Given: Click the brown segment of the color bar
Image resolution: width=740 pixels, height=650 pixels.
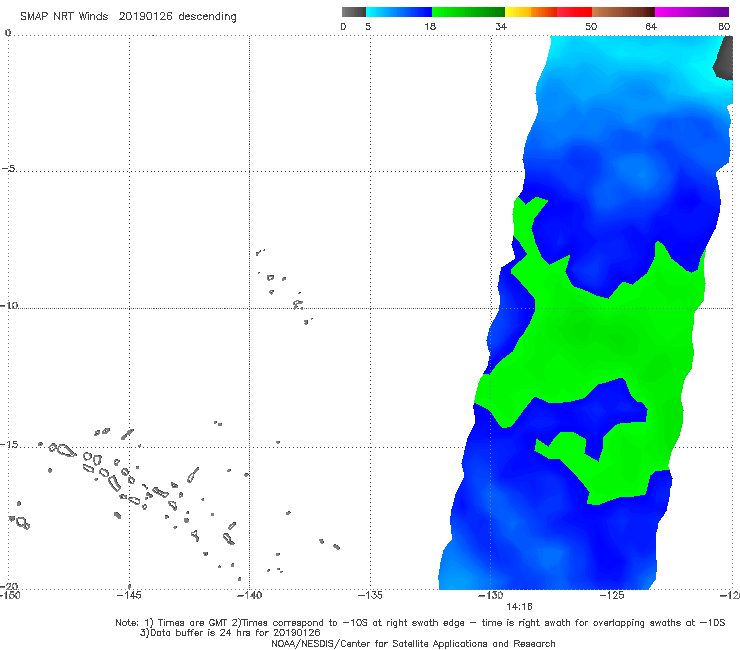Looking at the screenshot, I should pos(623,12).
